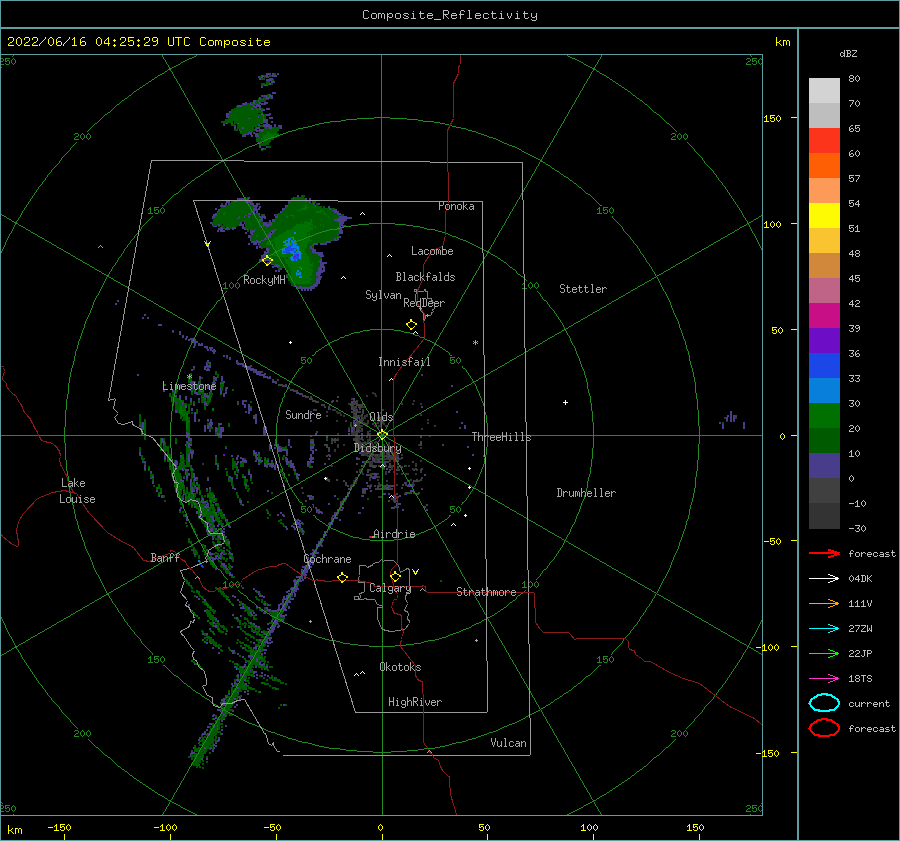Click the orange 111V arrow icon
Image resolution: width=900 pixels, height=841 pixels.
(x=824, y=603)
